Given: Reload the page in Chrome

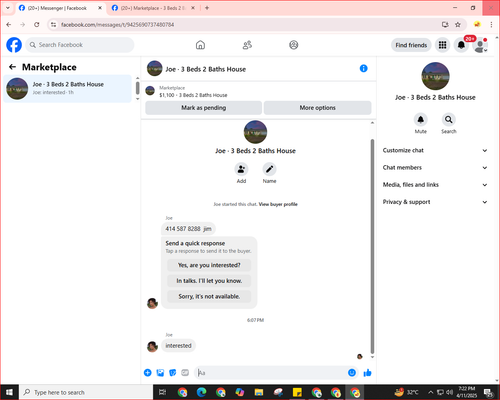Looking at the screenshot, I should (37, 25).
